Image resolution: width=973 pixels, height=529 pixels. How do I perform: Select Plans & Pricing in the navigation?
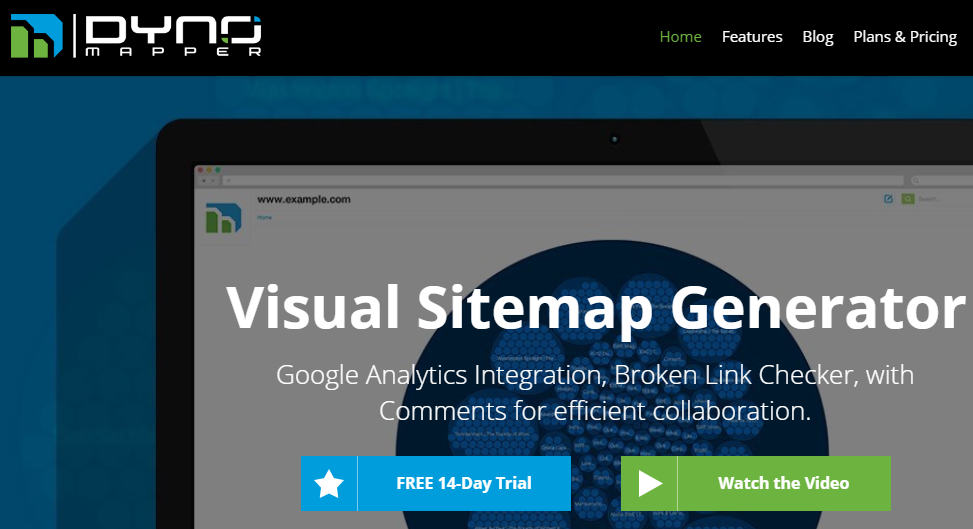[905, 37]
